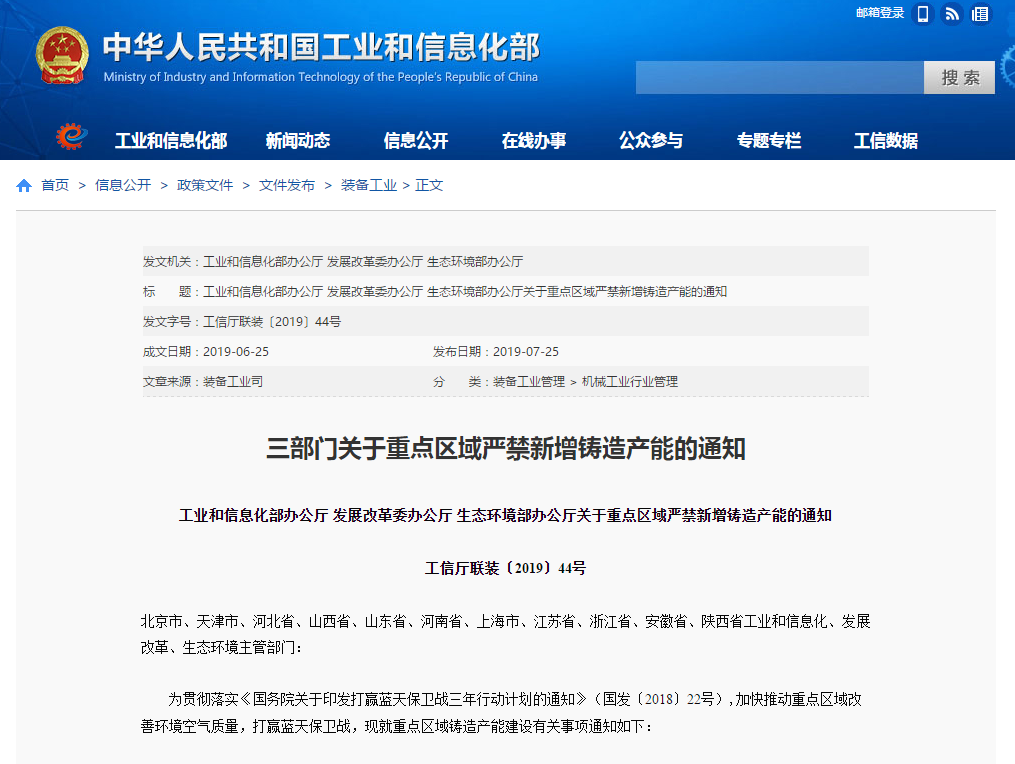Click the home icon in breadcrumb

tap(24, 186)
